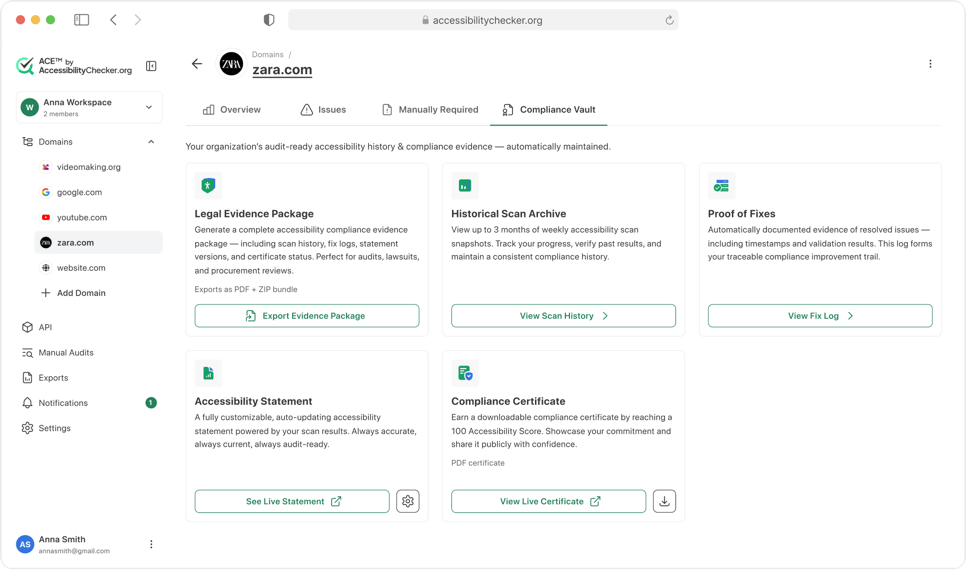Click the Historical Scan Archive icon

click(x=465, y=185)
